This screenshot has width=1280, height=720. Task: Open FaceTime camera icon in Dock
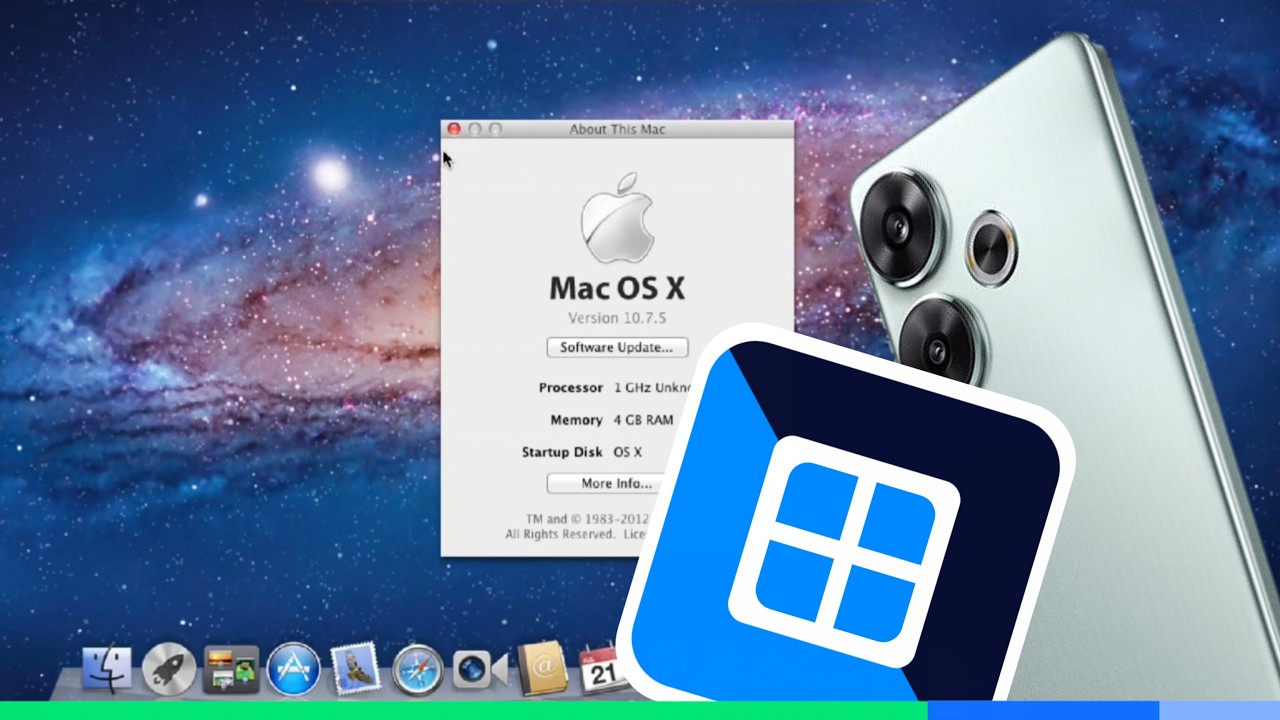[x=480, y=669]
